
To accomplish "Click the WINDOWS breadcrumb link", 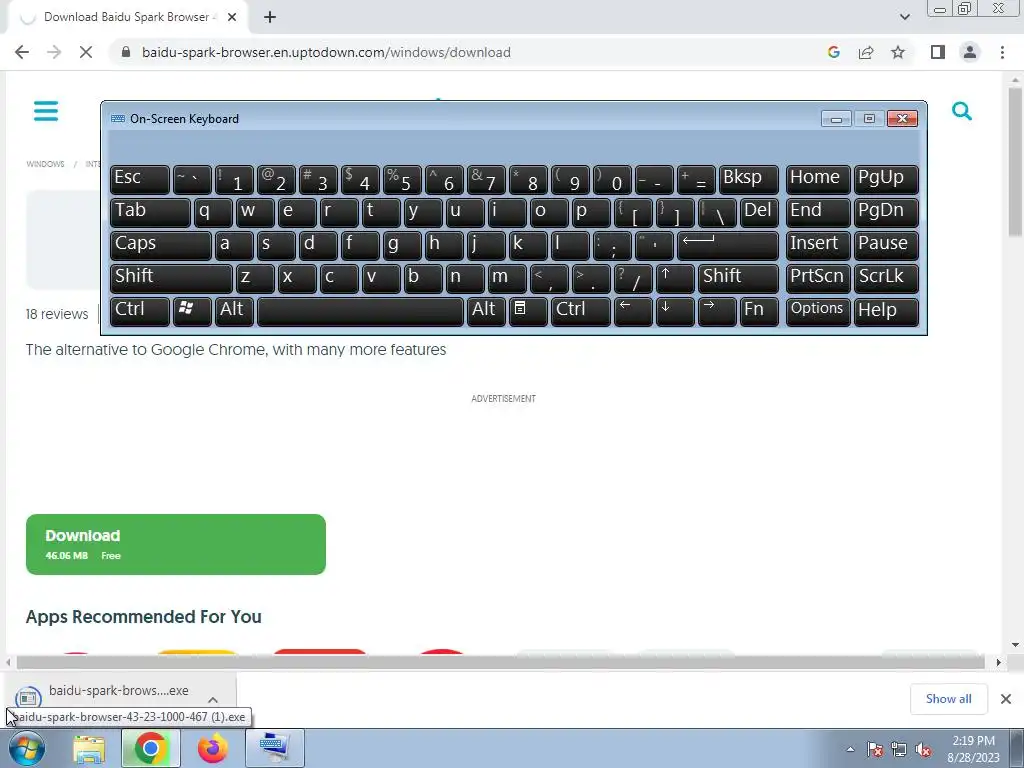I will point(45,164).
